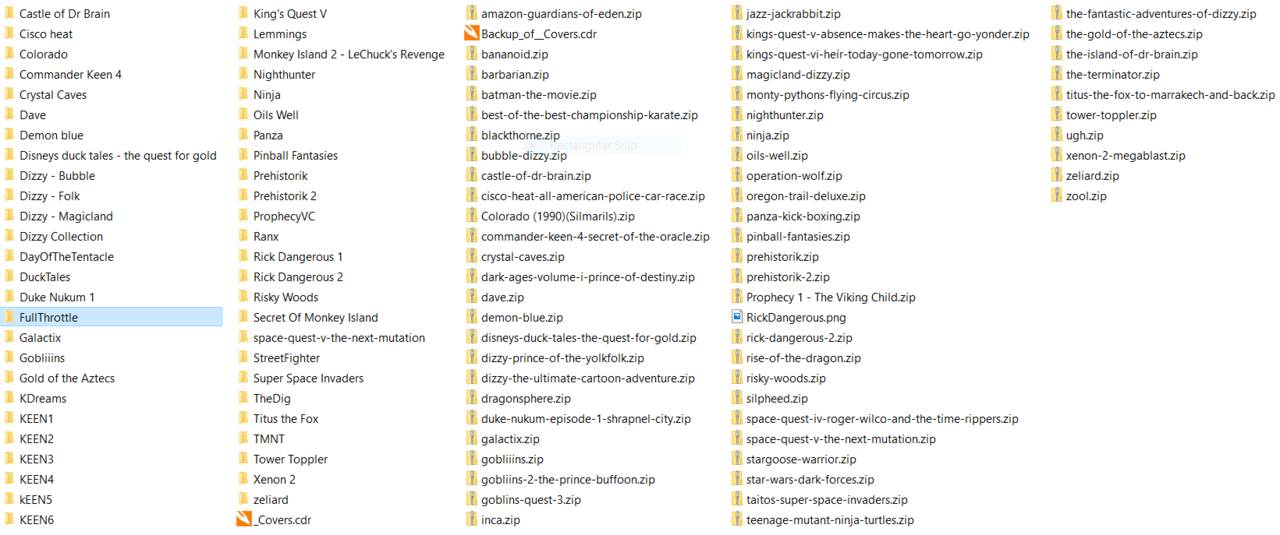Click the CorelDRAW icon of _Covers.cdr
The height and width of the screenshot is (535, 1280).
click(243, 520)
